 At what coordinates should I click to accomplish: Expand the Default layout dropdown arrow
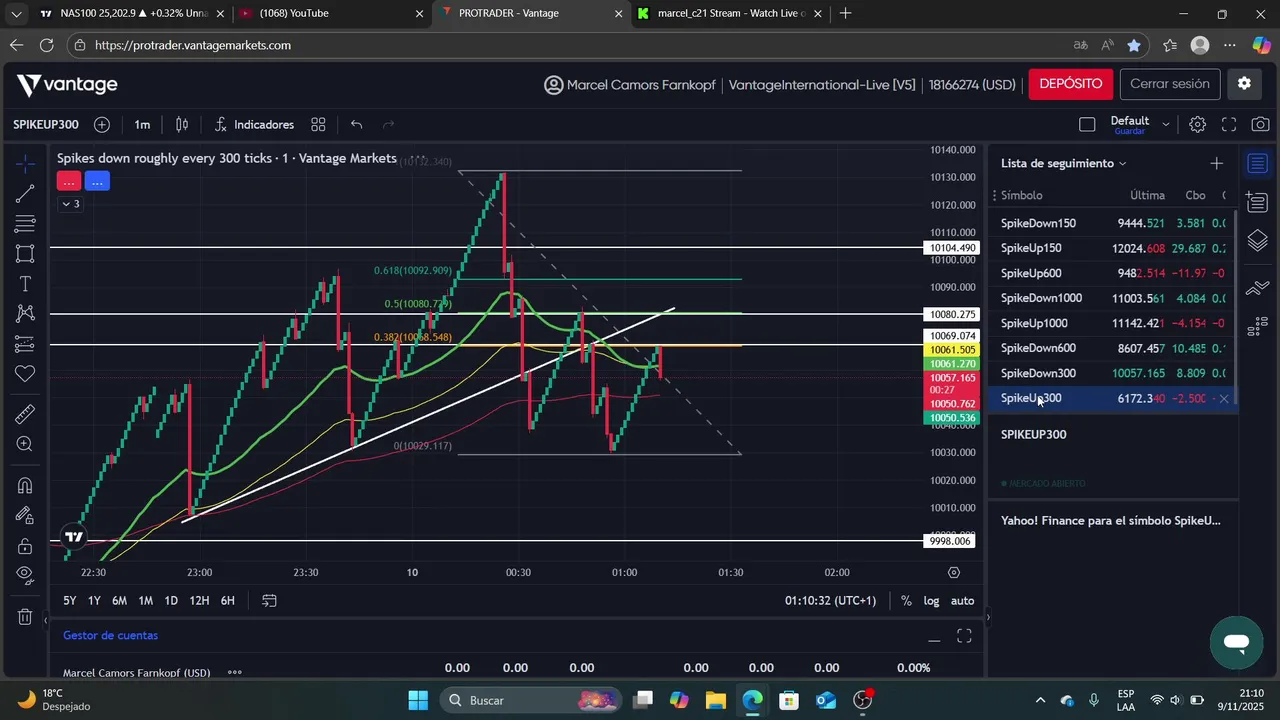coord(1166,125)
